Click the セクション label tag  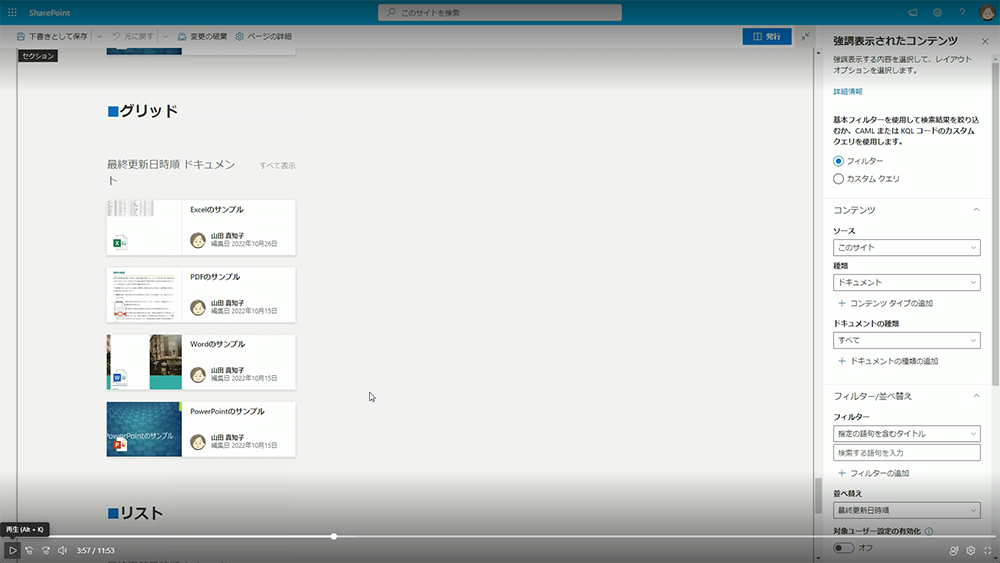point(38,56)
